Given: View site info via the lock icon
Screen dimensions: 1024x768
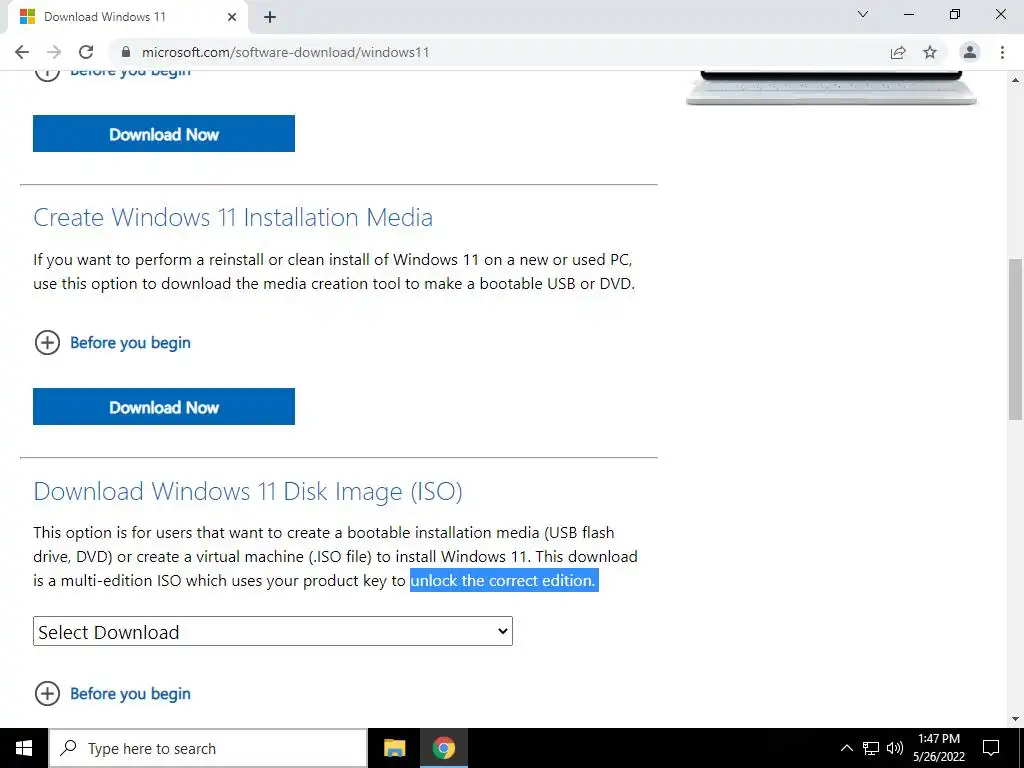Looking at the screenshot, I should (126, 52).
